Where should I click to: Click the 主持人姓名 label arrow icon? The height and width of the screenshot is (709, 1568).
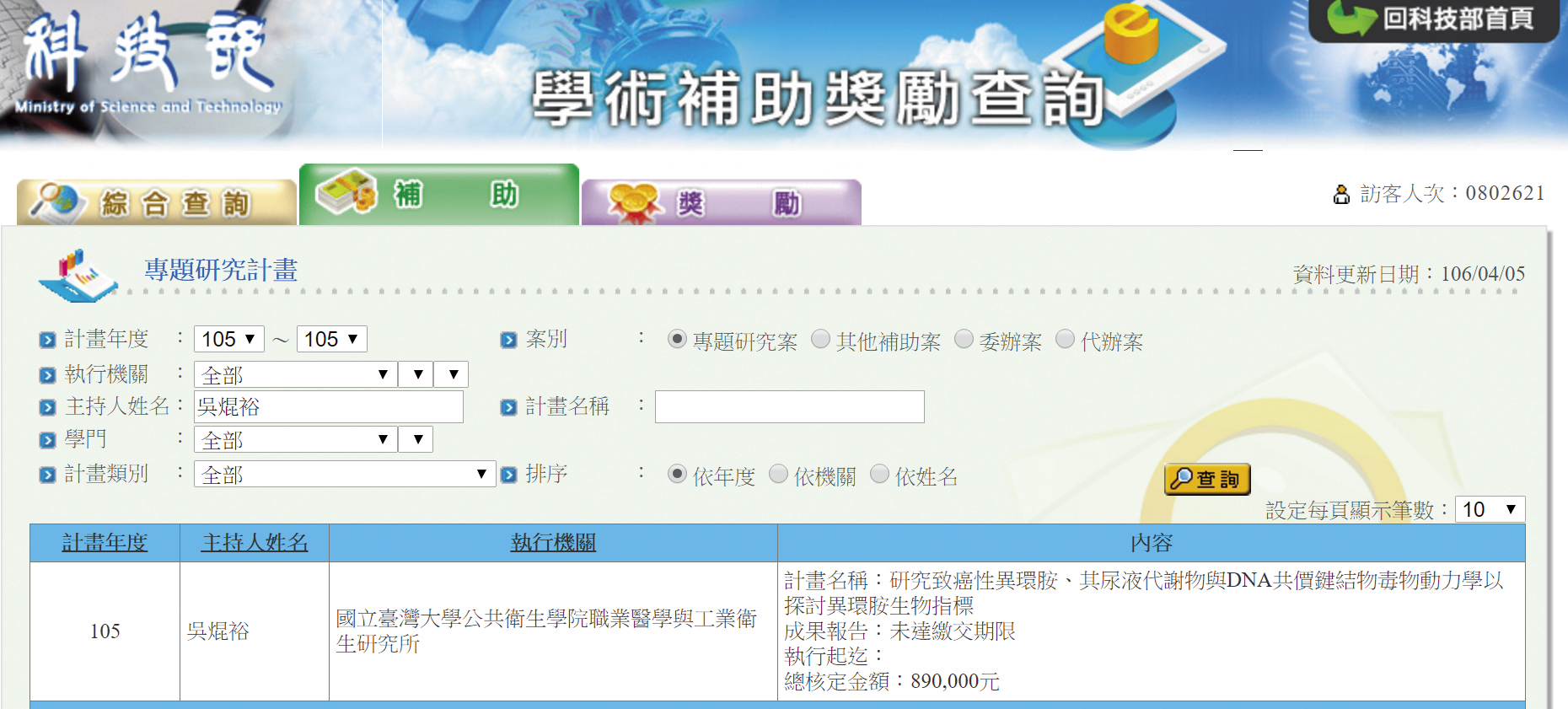pyautogui.click(x=47, y=408)
